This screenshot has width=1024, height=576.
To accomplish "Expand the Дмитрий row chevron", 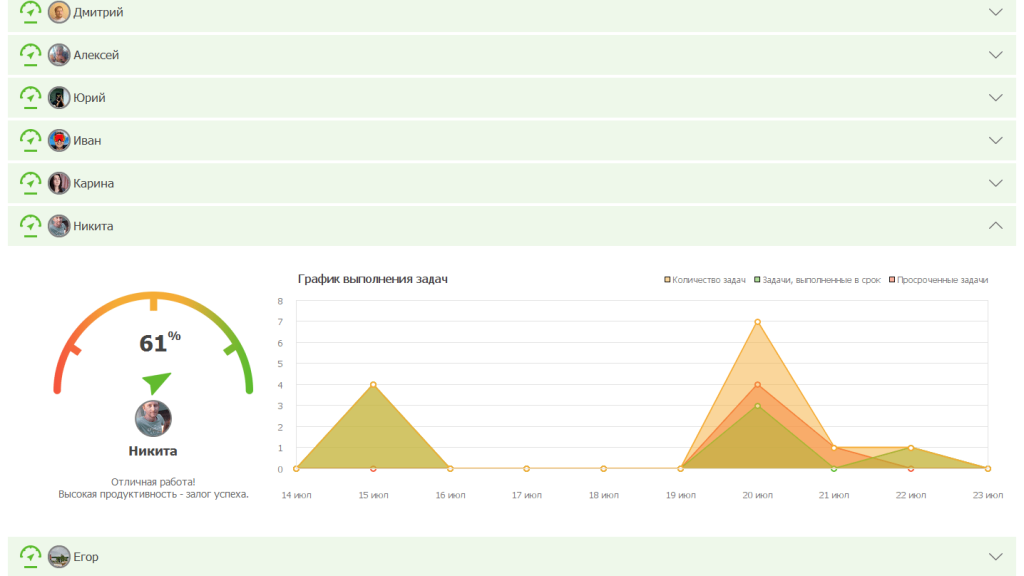I will point(995,12).
